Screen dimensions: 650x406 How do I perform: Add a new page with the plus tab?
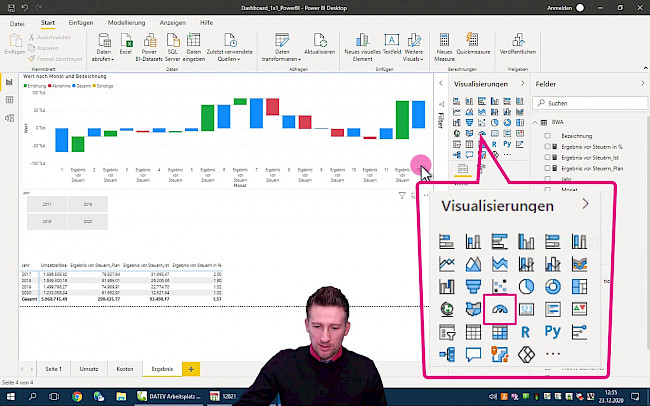(189, 369)
